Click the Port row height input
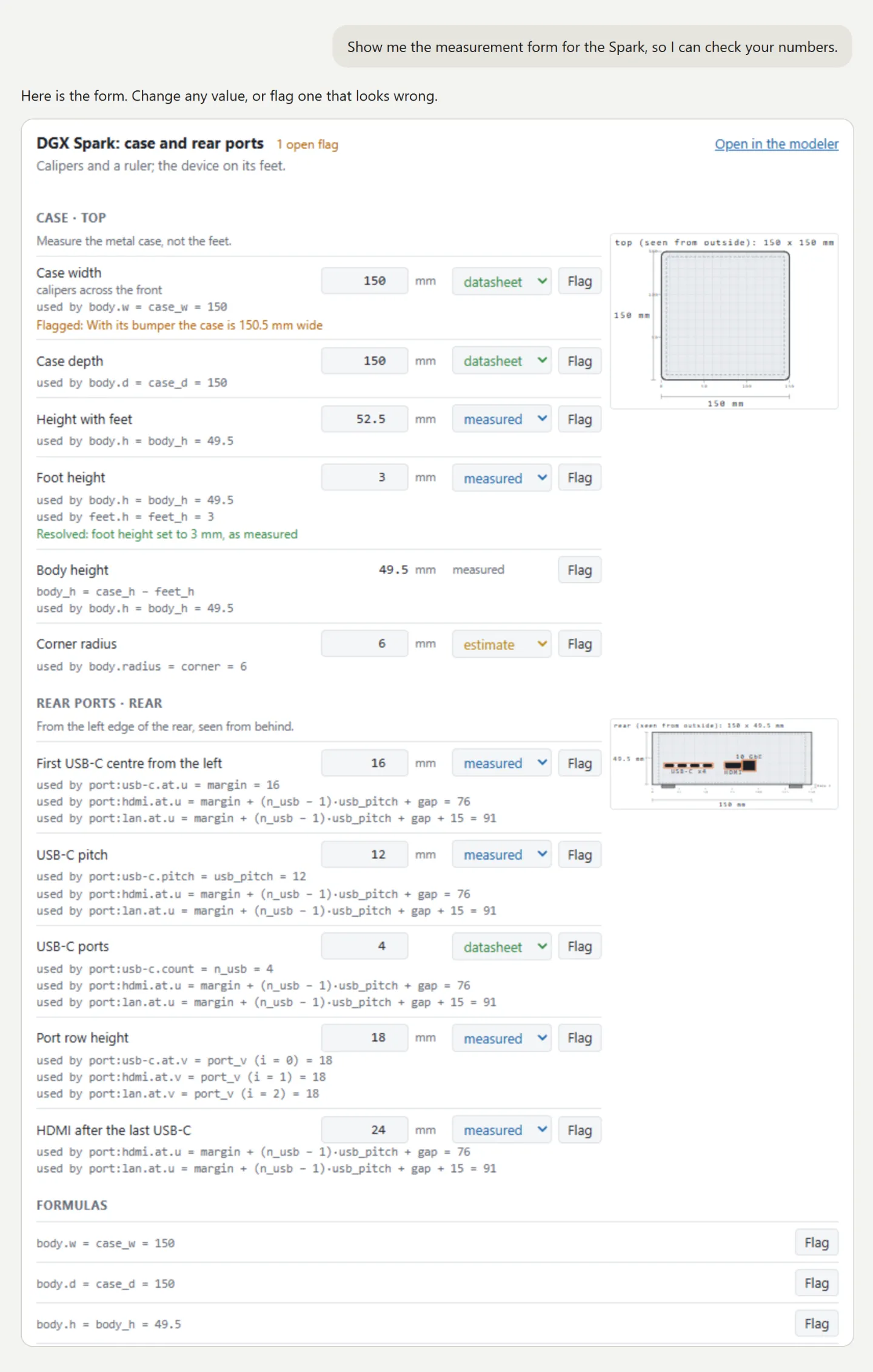 tap(364, 1037)
